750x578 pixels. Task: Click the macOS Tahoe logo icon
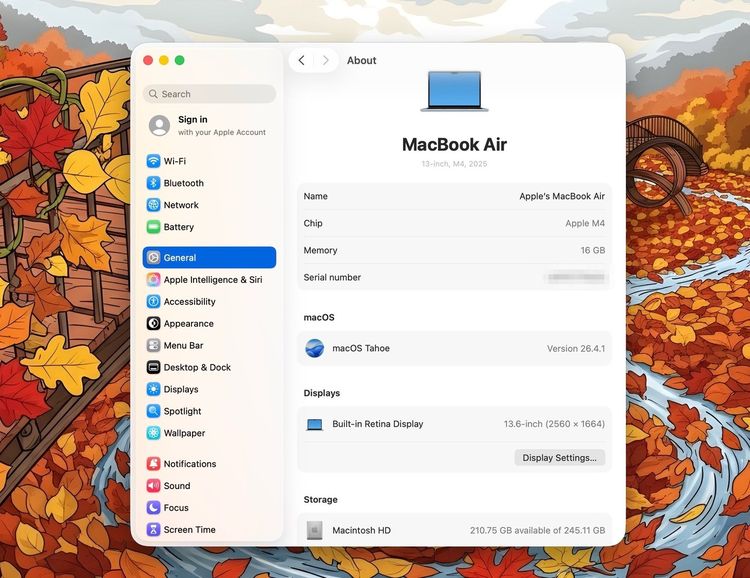(315, 348)
